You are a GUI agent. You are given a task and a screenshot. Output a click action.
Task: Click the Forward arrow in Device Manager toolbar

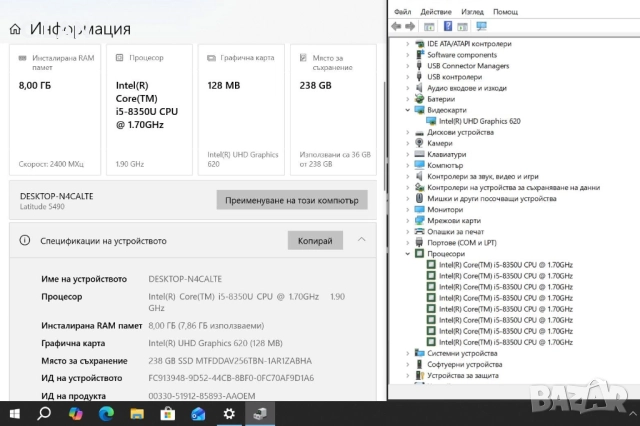[x=410, y=27]
